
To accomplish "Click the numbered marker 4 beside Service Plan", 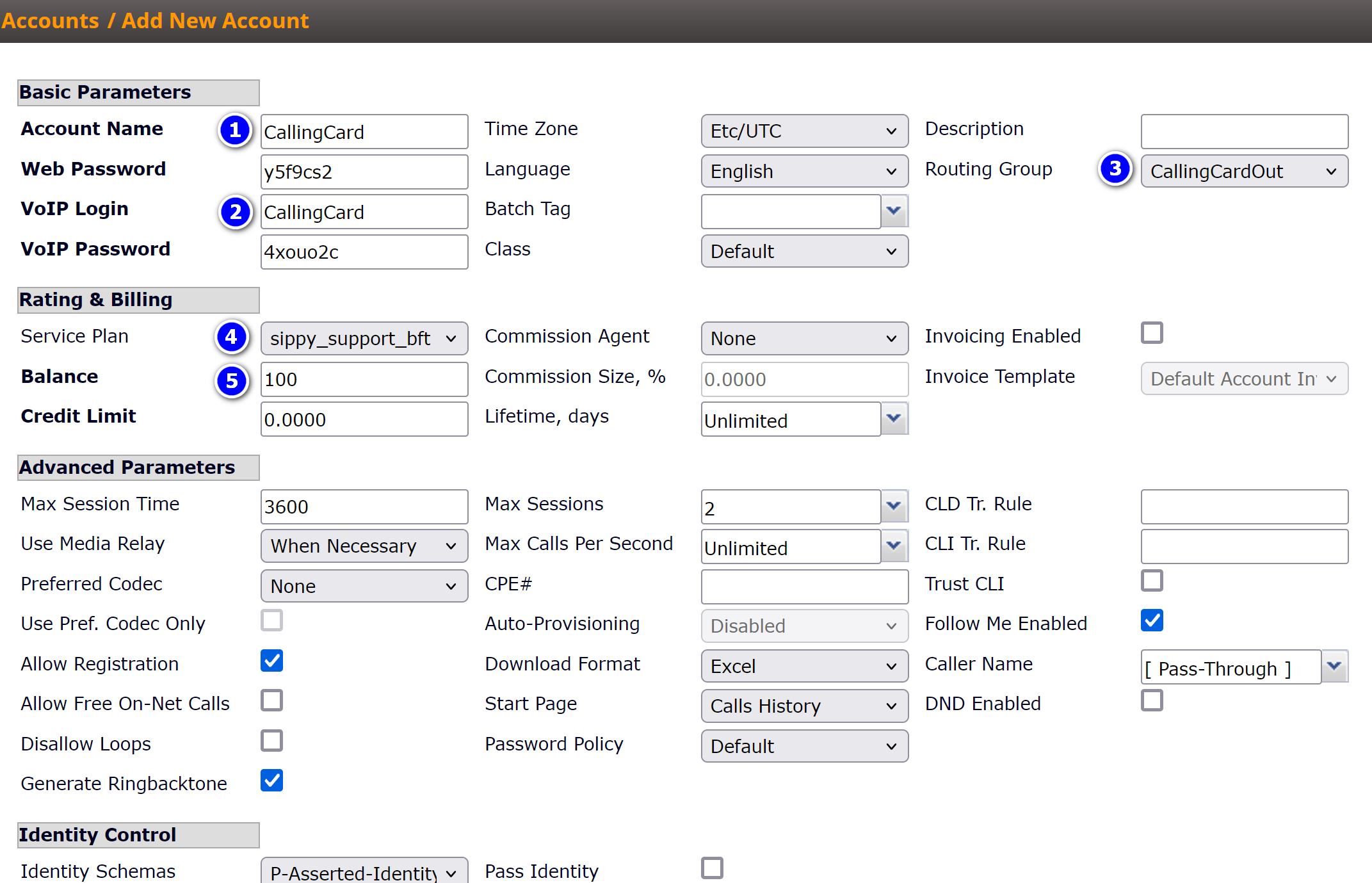I will point(231,337).
